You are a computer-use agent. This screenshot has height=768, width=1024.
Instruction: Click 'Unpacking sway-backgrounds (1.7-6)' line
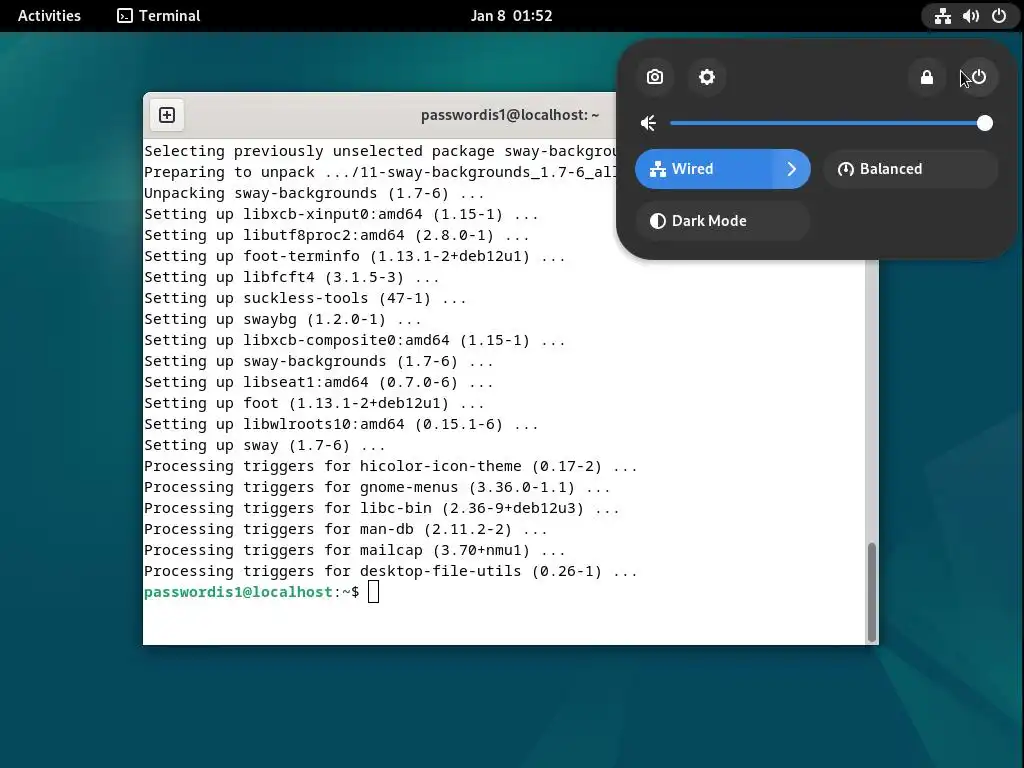coord(314,193)
